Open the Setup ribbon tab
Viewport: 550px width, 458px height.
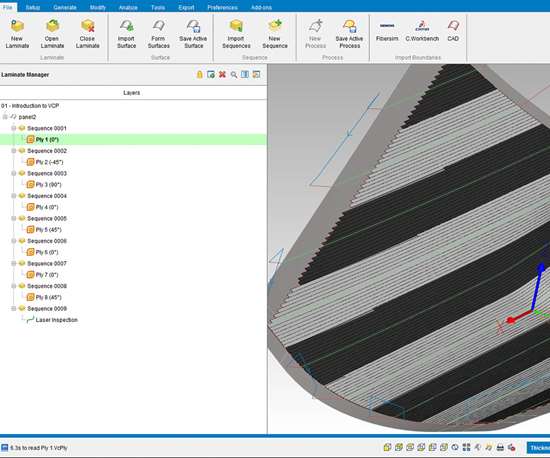(x=33, y=7)
